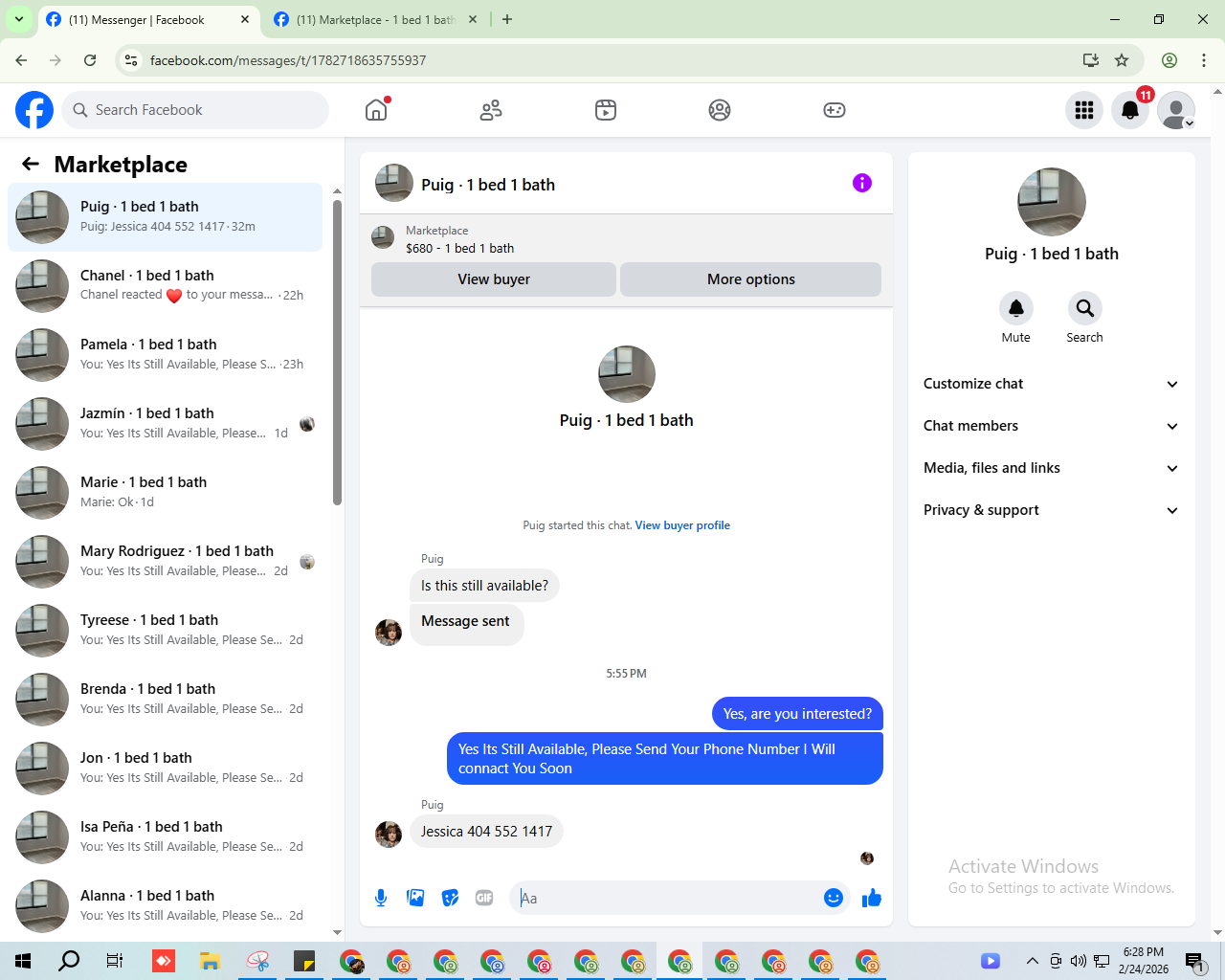Screen dimensions: 1225x980
Task: Open File Explorer from the taskbar
Action: pos(211,961)
